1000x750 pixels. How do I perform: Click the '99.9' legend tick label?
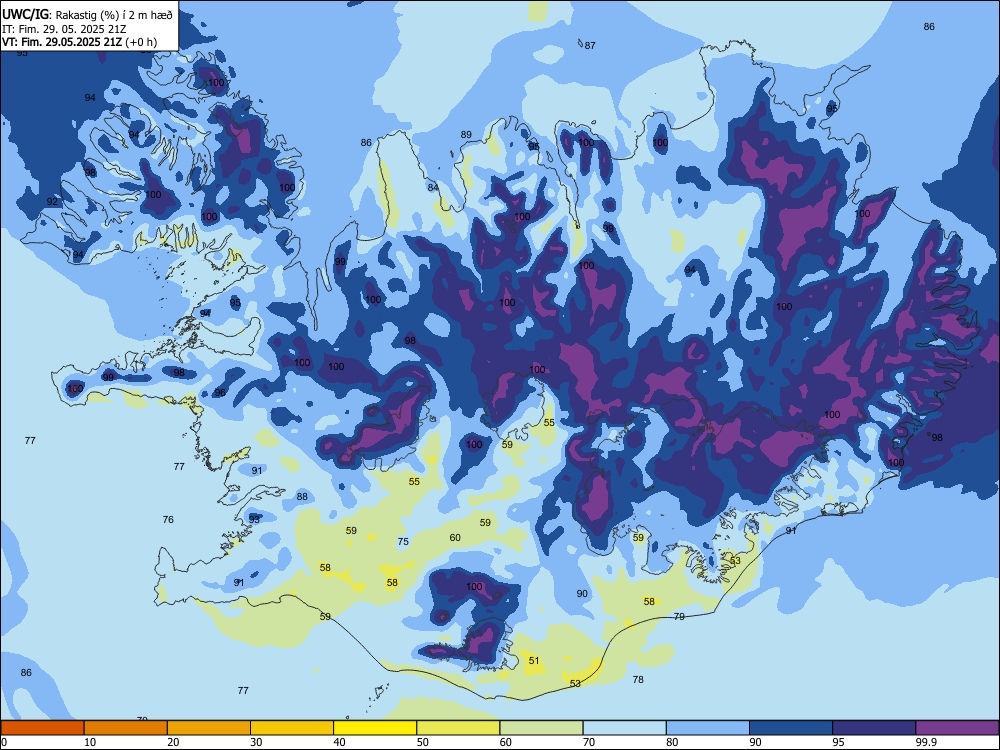click(925, 742)
